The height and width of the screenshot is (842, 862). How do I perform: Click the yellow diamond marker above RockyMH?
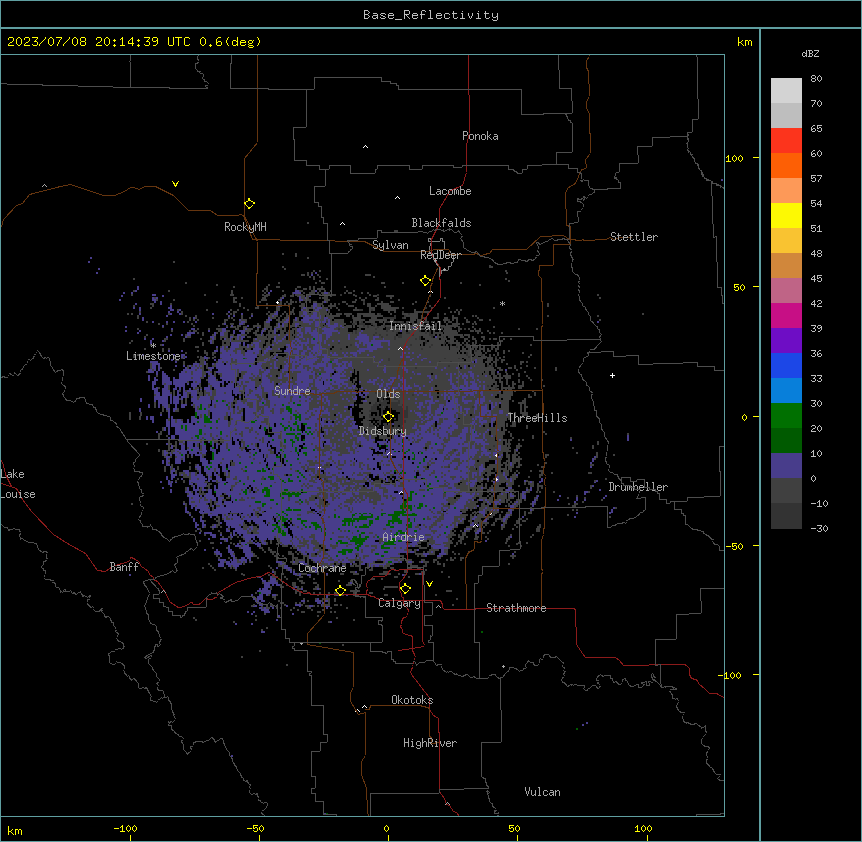click(249, 204)
